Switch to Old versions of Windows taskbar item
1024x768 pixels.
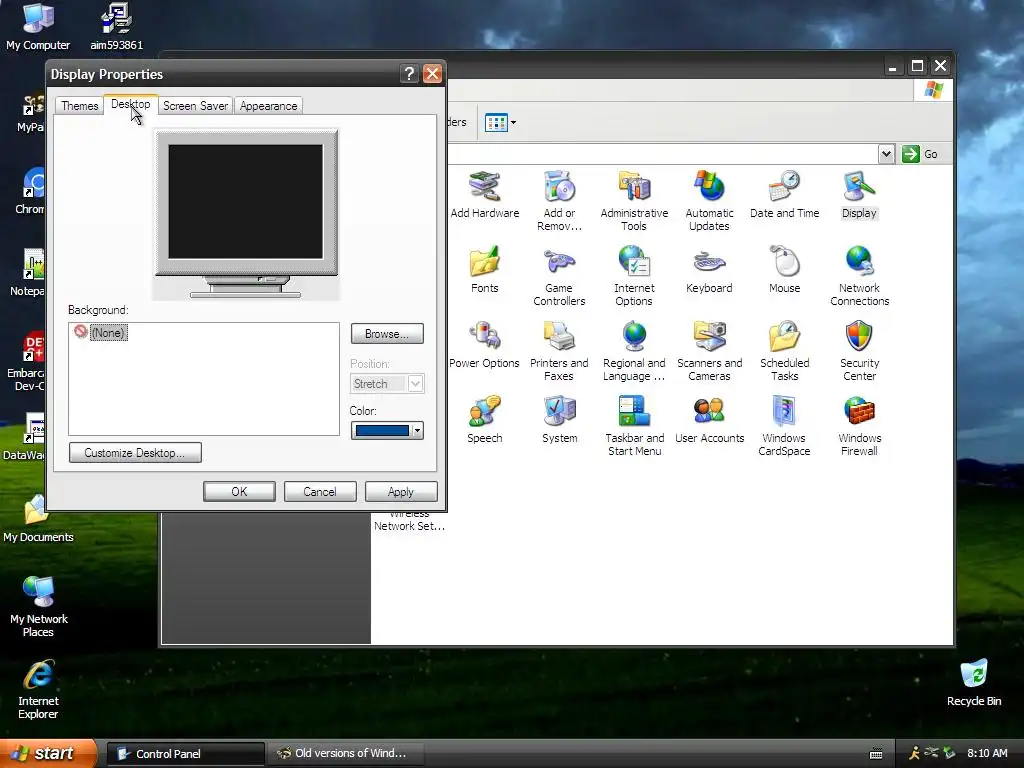(344, 754)
